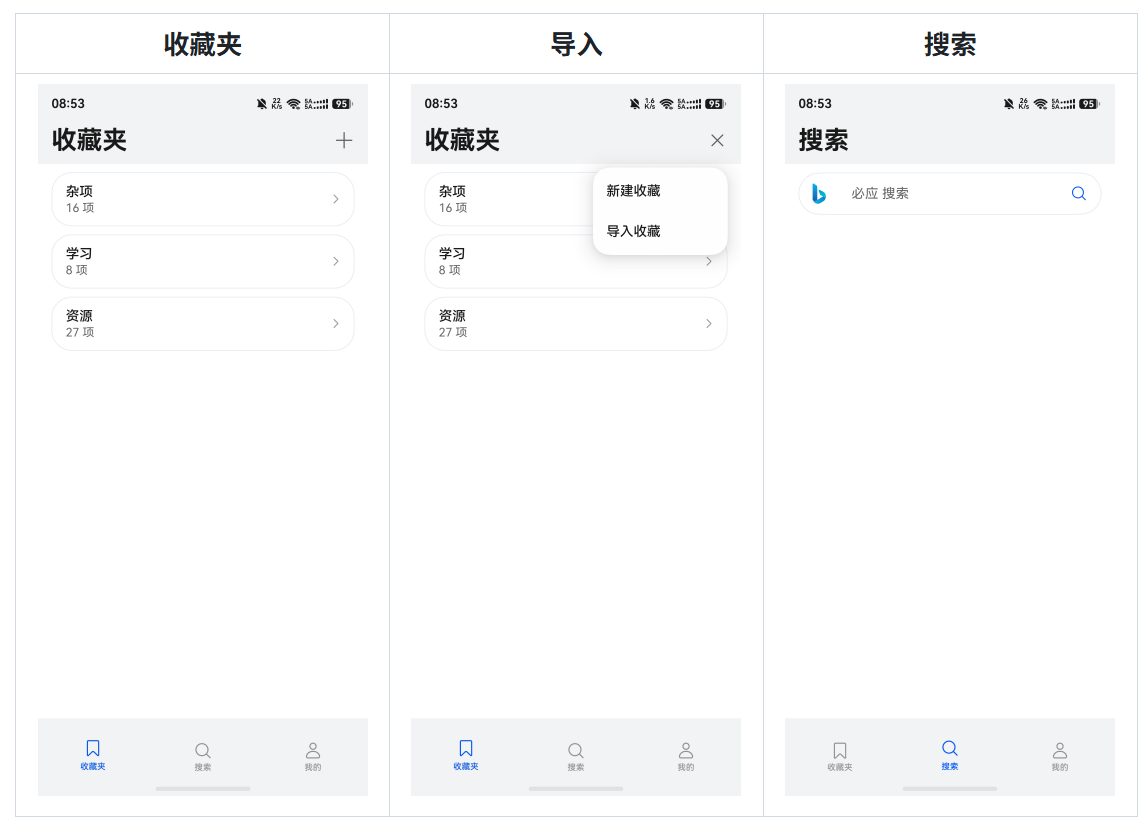Tap the plus icon in 收藏夹 panel header

[344, 140]
